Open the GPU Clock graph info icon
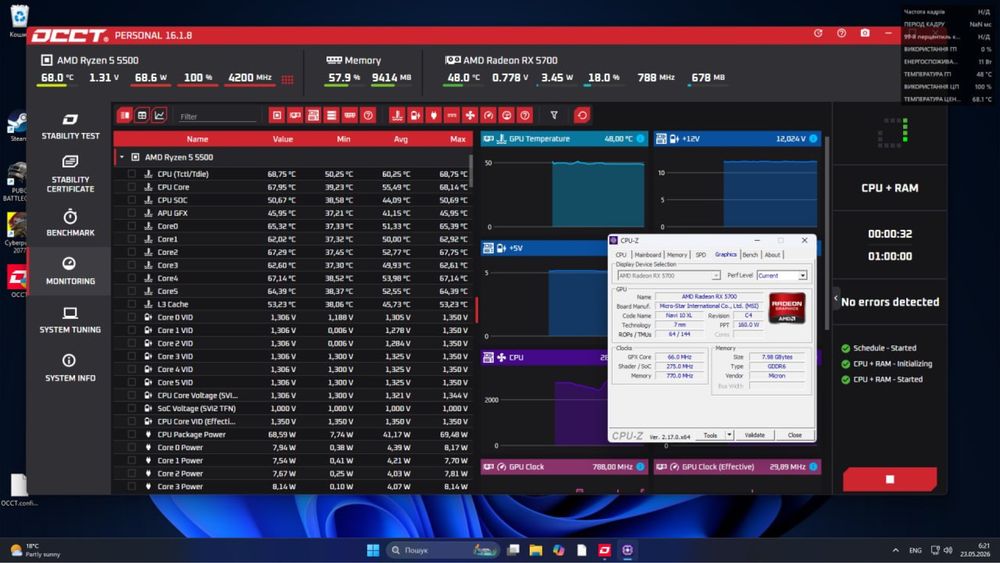 pyautogui.click(x=640, y=467)
